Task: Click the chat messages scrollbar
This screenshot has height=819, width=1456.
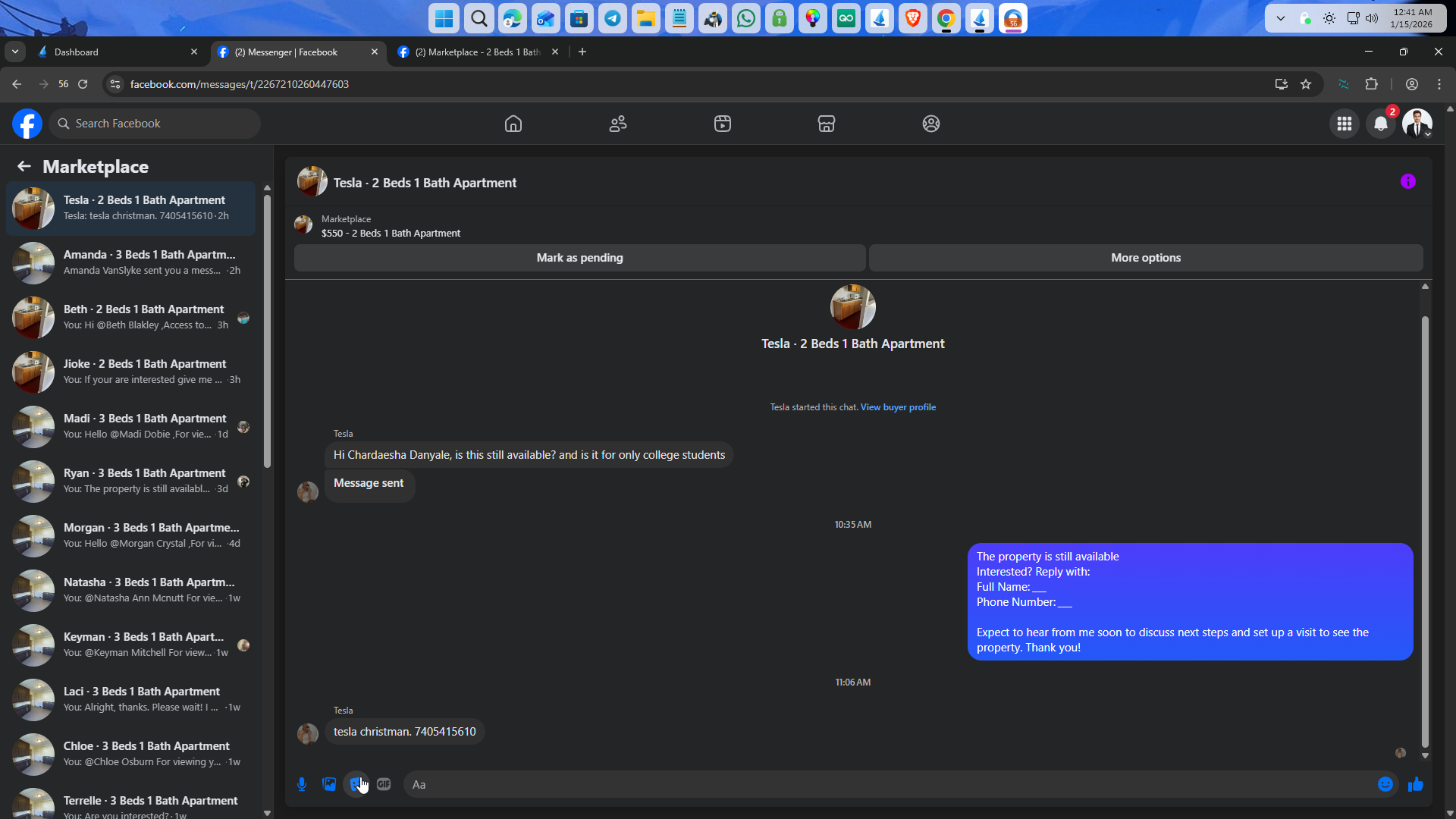Action: click(x=1425, y=531)
